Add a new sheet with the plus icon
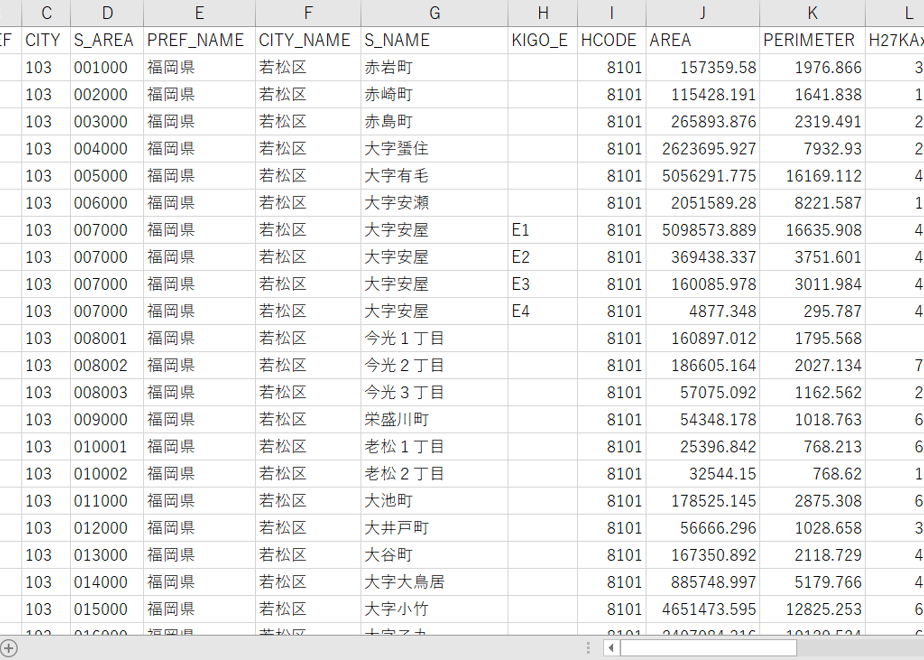Viewport: 924px width, 660px height. click(8, 649)
